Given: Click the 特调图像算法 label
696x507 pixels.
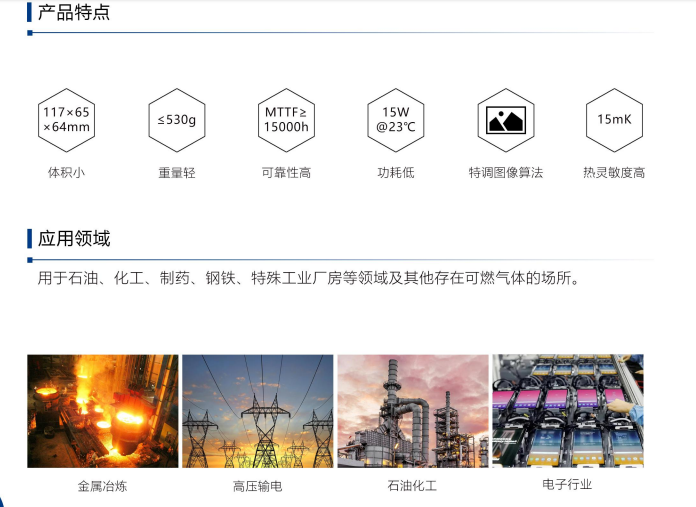Looking at the screenshot, I should coord(505,173).
